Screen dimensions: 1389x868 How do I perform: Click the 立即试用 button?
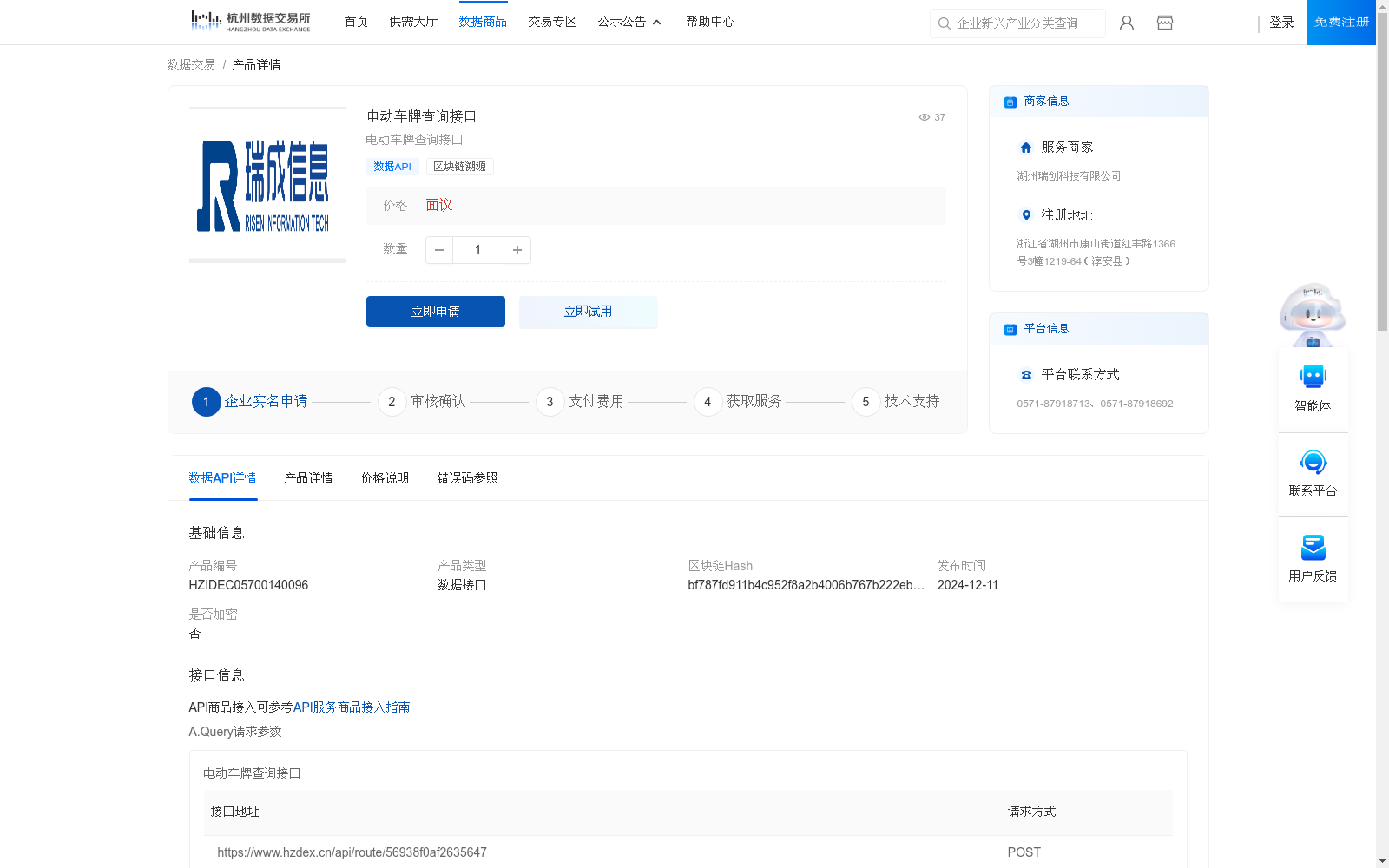pos(589,312)
